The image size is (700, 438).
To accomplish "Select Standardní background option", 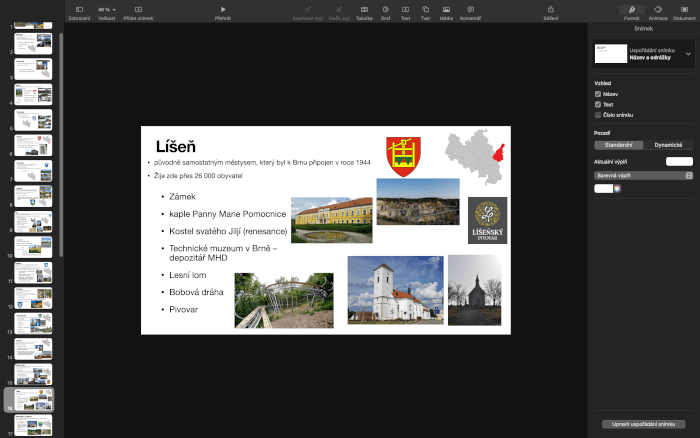I will [619, 145].
